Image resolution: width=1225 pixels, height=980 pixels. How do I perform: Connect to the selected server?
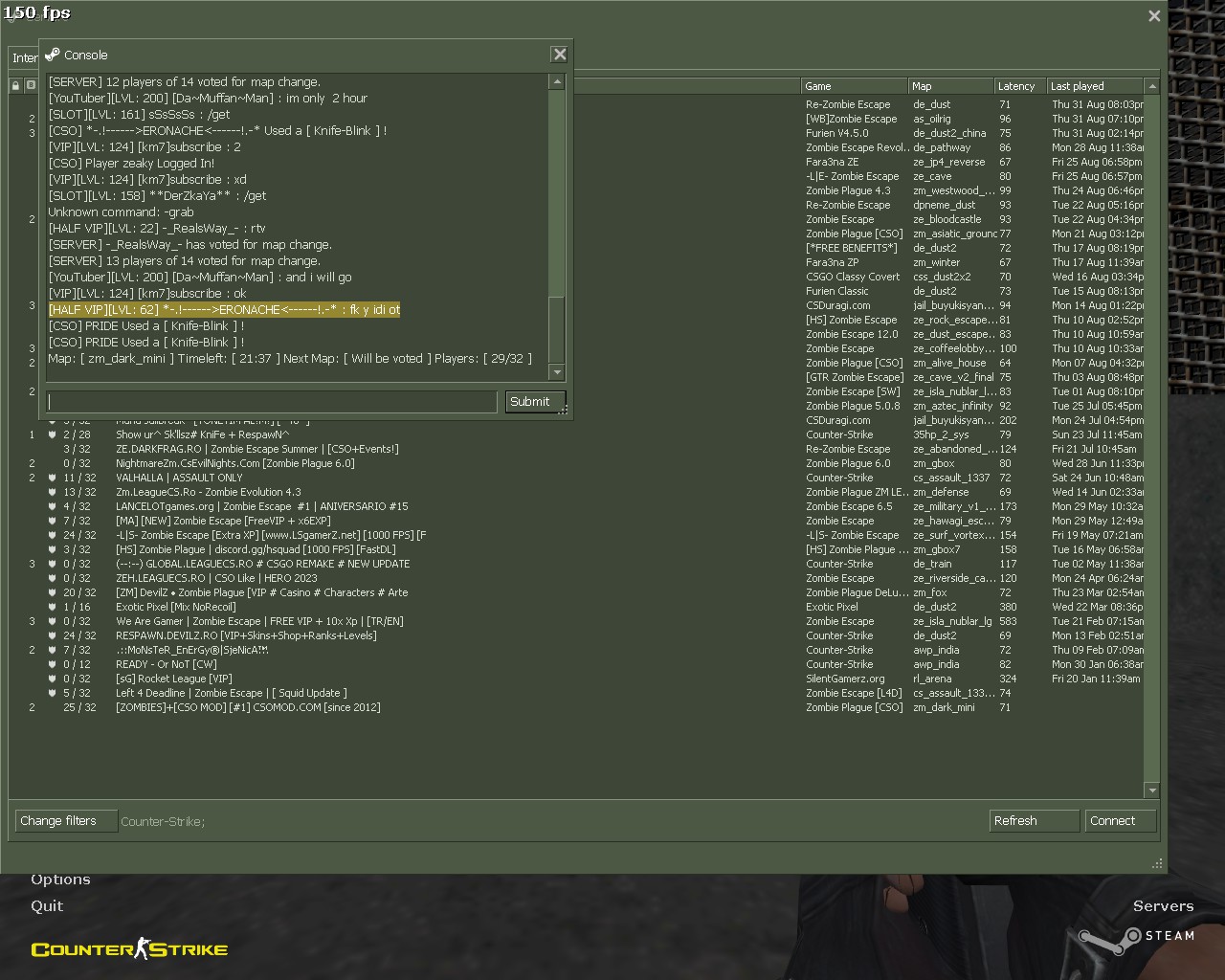pyautogui.click(x=1121, y=821)
